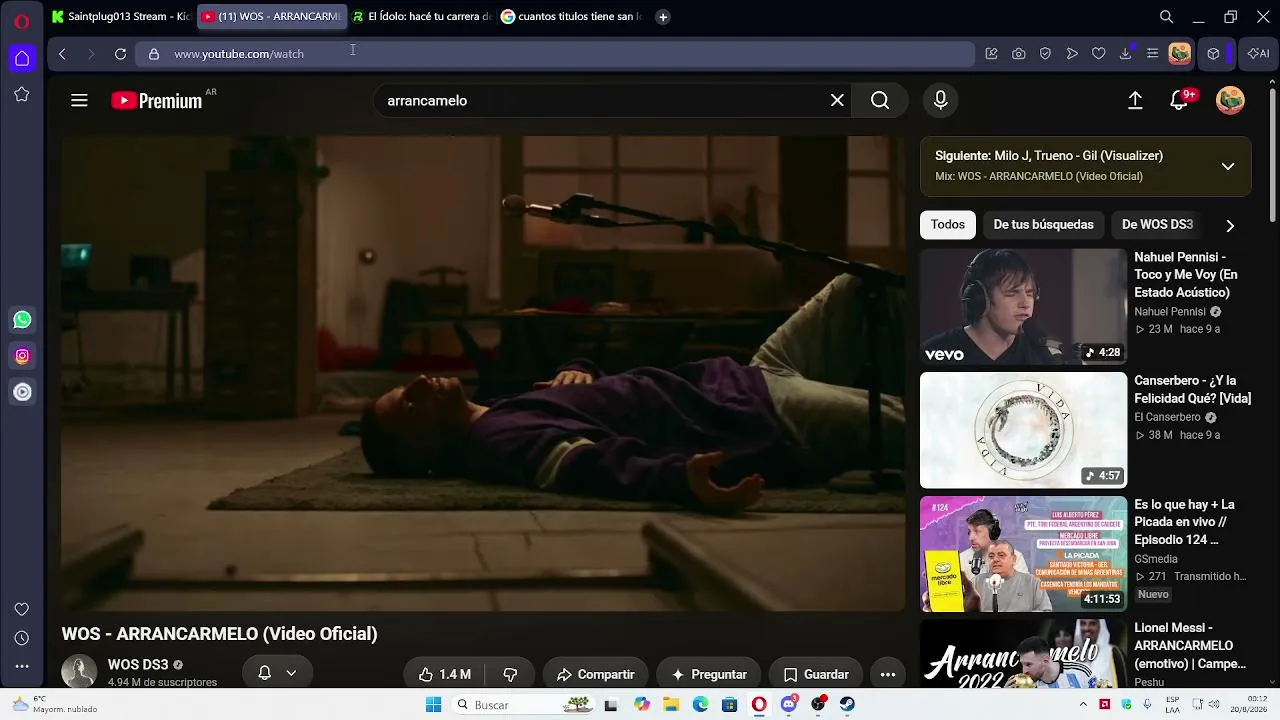Open Lionel Messi ARRANCARMELO emotivo video title

point(1190,645)
